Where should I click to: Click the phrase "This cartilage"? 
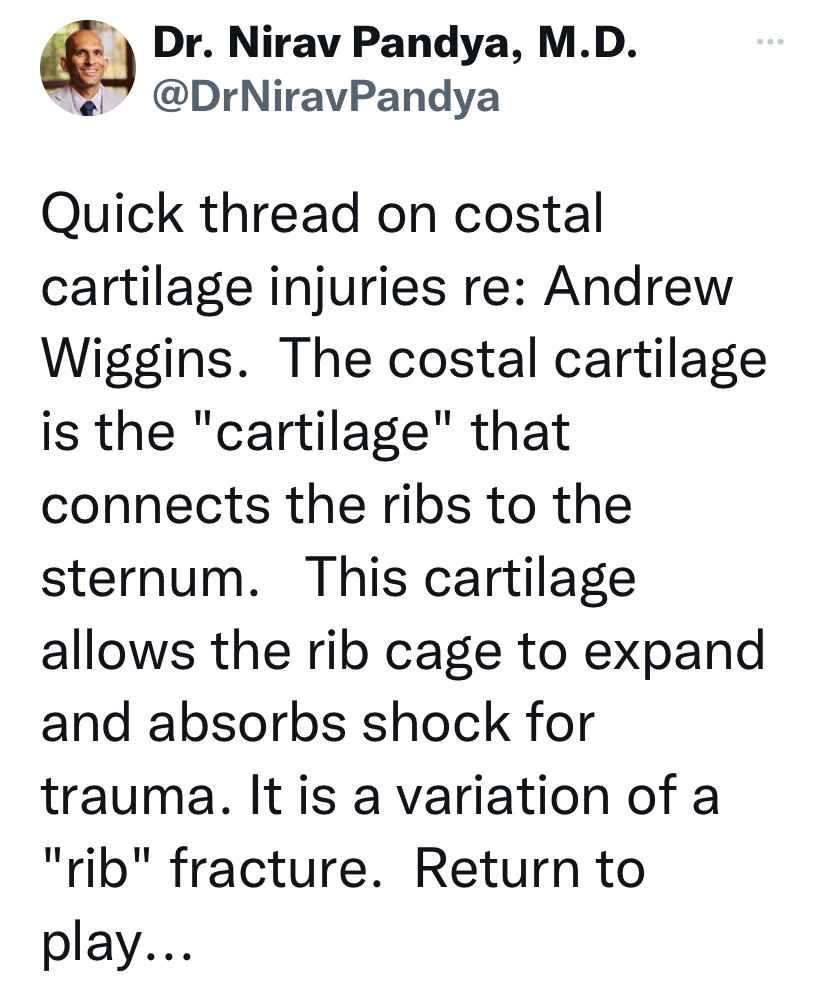tap(470, 578)
